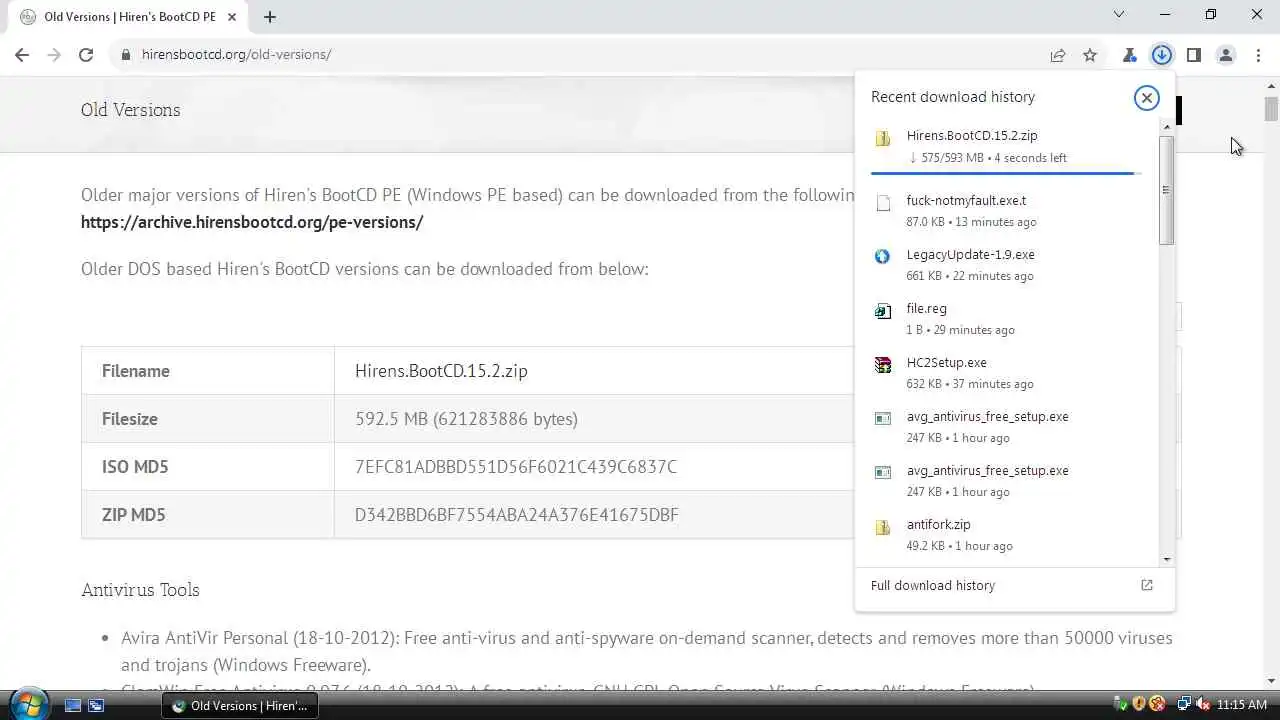Click the HC2Setup.exe installer icon
The image size is (1280, 720).
[882, 365]
